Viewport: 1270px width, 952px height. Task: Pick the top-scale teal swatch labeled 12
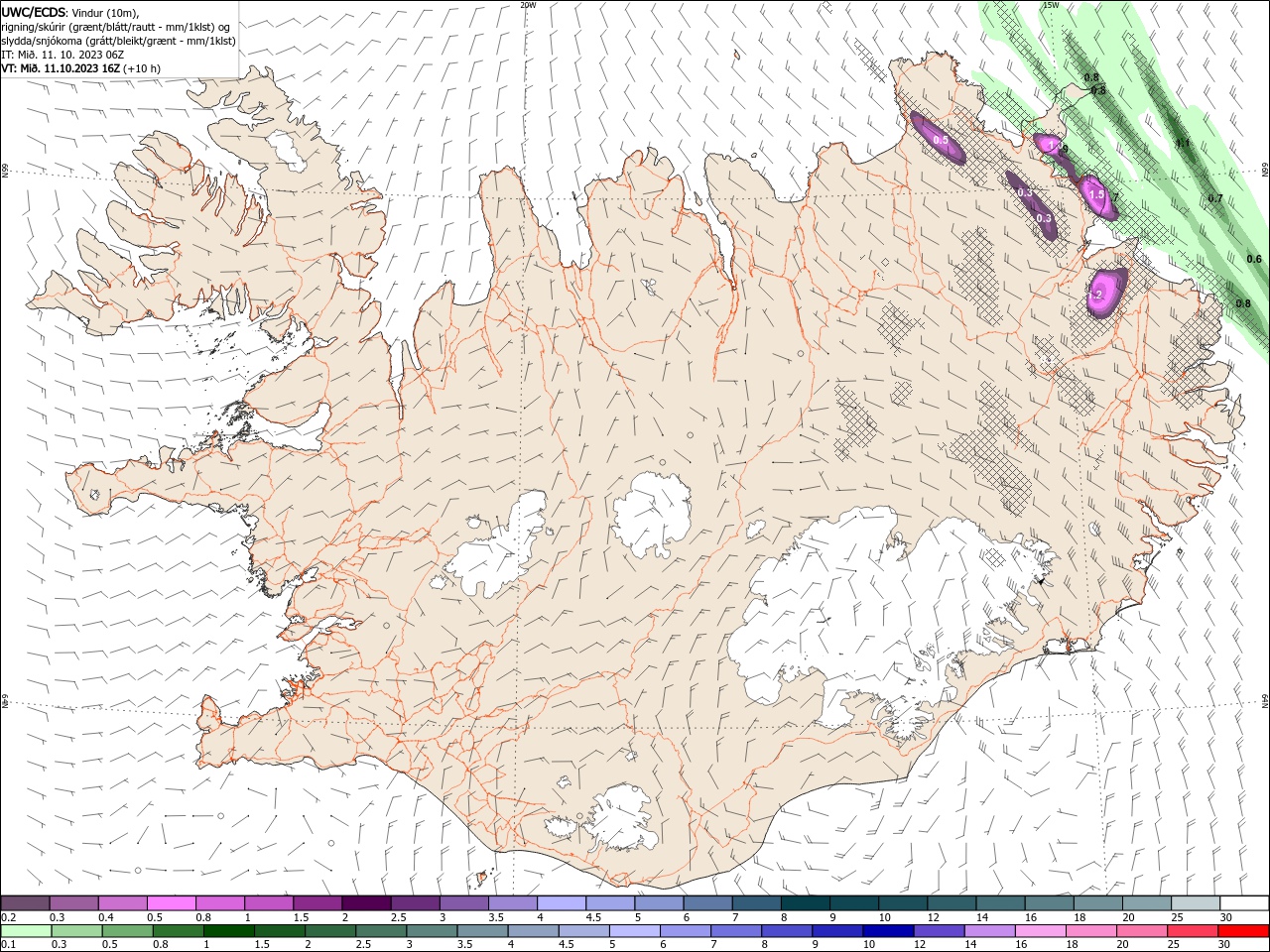[951, 902]
